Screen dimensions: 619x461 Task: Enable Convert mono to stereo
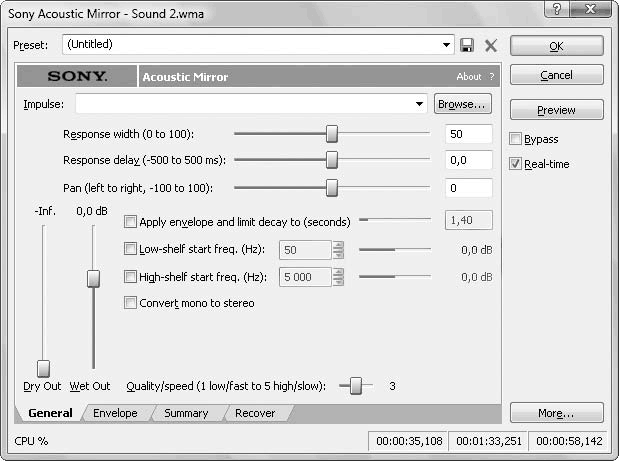click(x=130, y=303)
